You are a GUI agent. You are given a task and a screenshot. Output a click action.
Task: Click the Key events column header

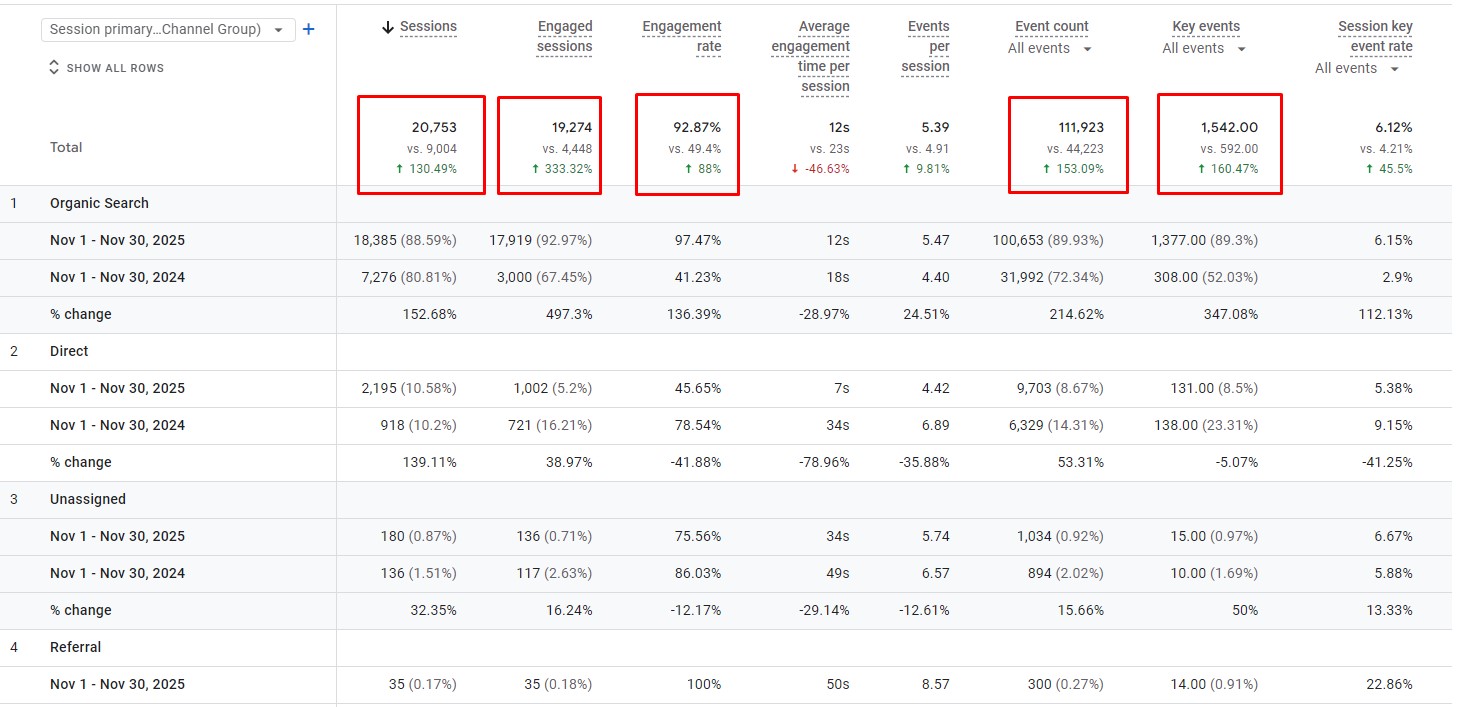1206,27
